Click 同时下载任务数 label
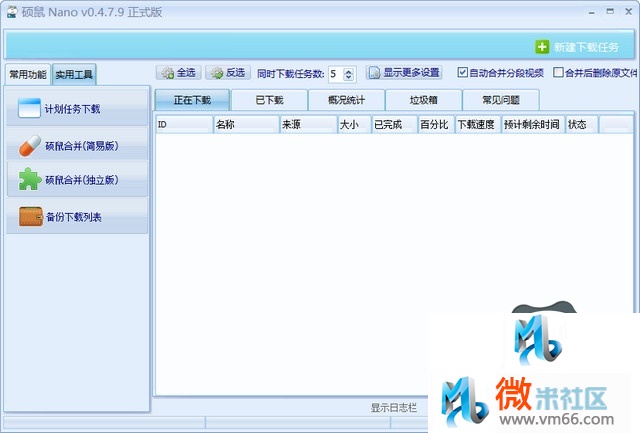The height and width of the screenshot is (433, 640). tap(291, 73)
